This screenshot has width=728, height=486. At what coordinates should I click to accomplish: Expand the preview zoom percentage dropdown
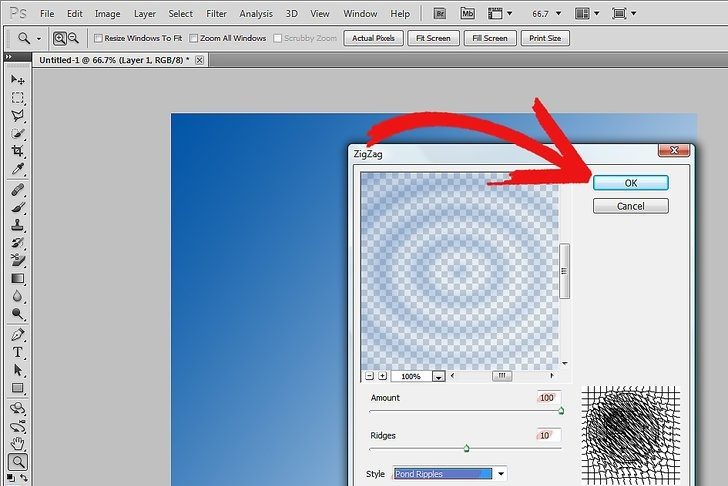click(438, 377)
